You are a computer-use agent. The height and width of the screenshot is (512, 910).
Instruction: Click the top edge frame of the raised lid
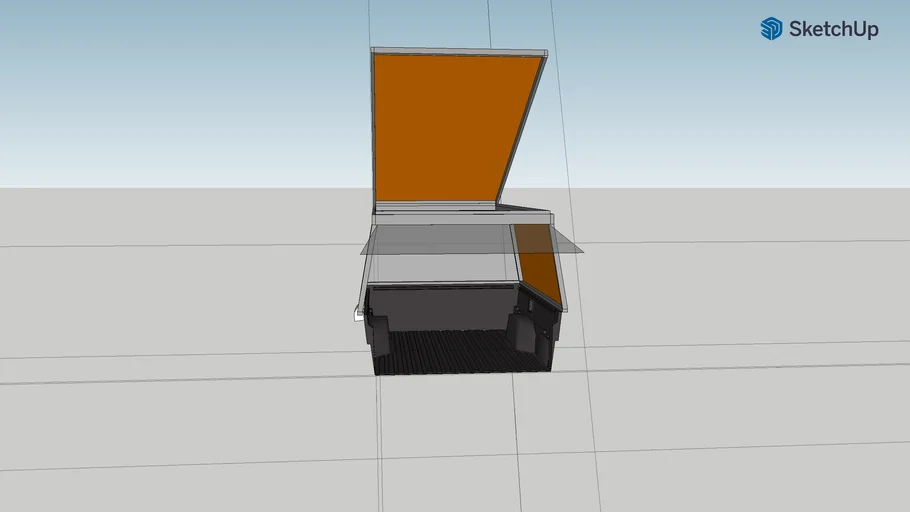458,51
